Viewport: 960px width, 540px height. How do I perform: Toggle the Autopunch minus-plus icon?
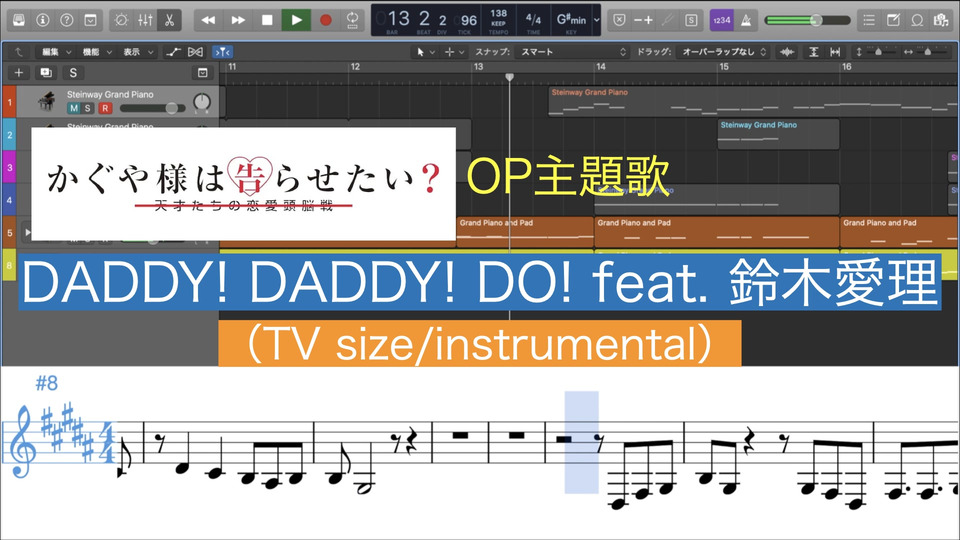click(643, 20)
